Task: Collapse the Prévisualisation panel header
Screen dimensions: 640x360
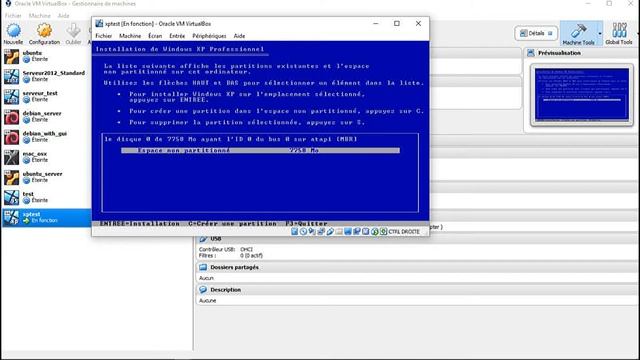Action: 582,53
